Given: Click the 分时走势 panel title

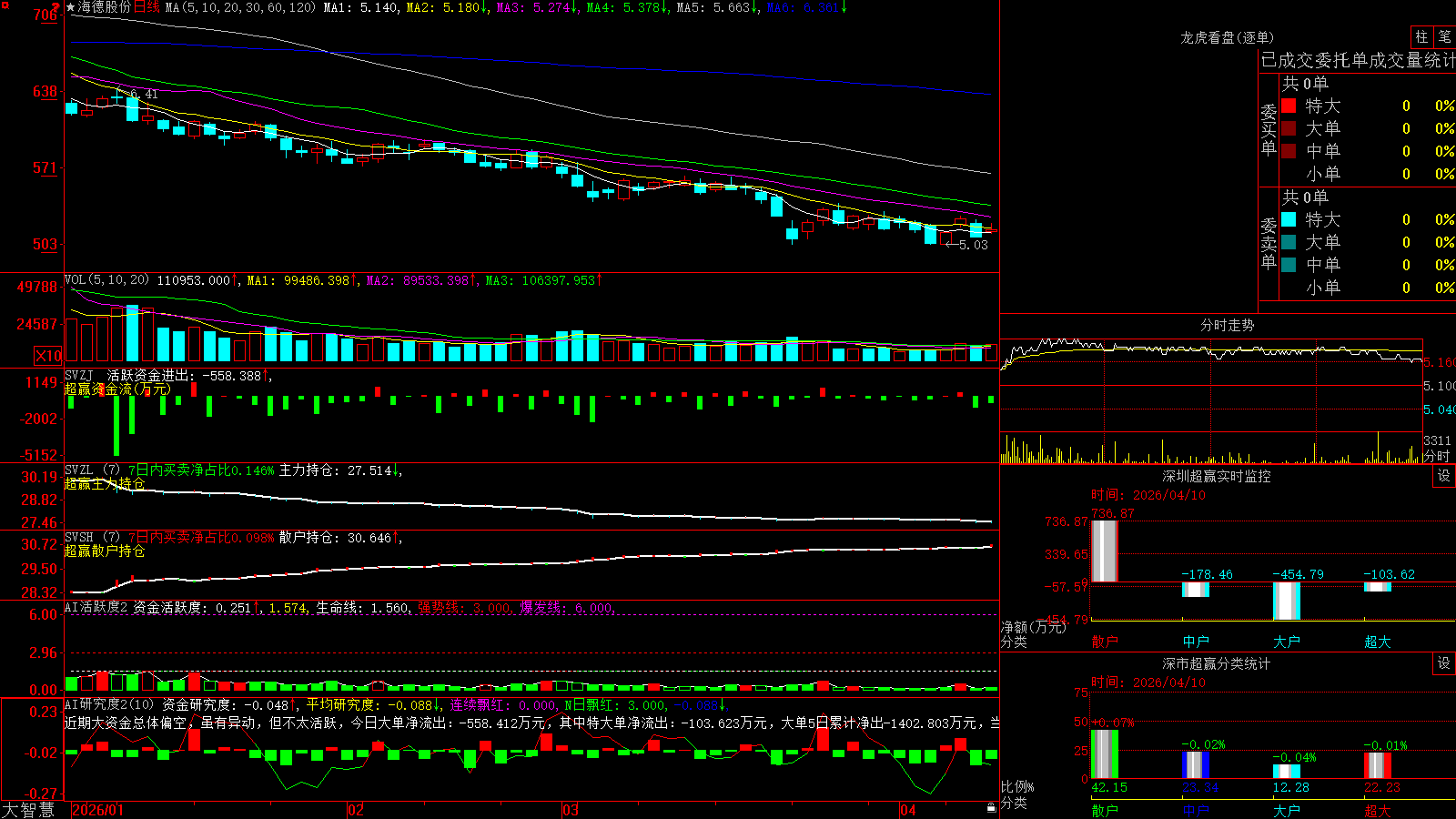Looking at the screenshot, I should pyautogui.click(x=1228, y=325).
